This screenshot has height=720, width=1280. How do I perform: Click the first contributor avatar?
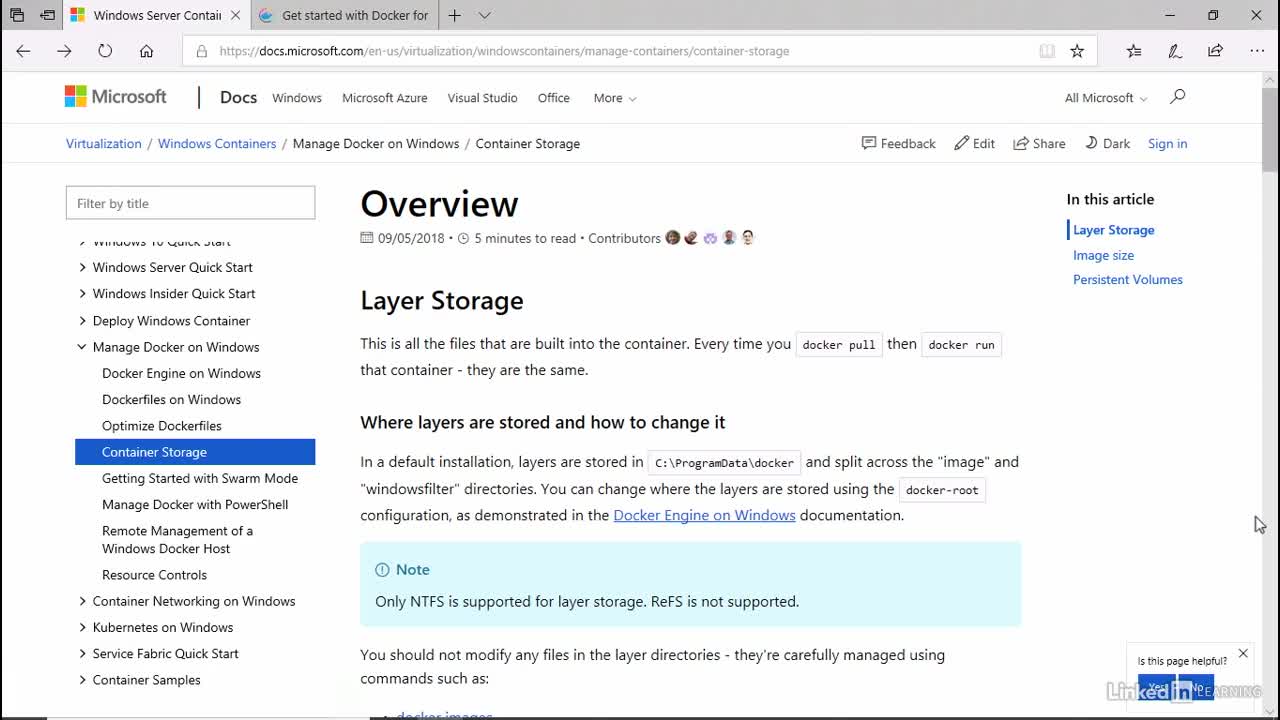[x=673, y=238]
